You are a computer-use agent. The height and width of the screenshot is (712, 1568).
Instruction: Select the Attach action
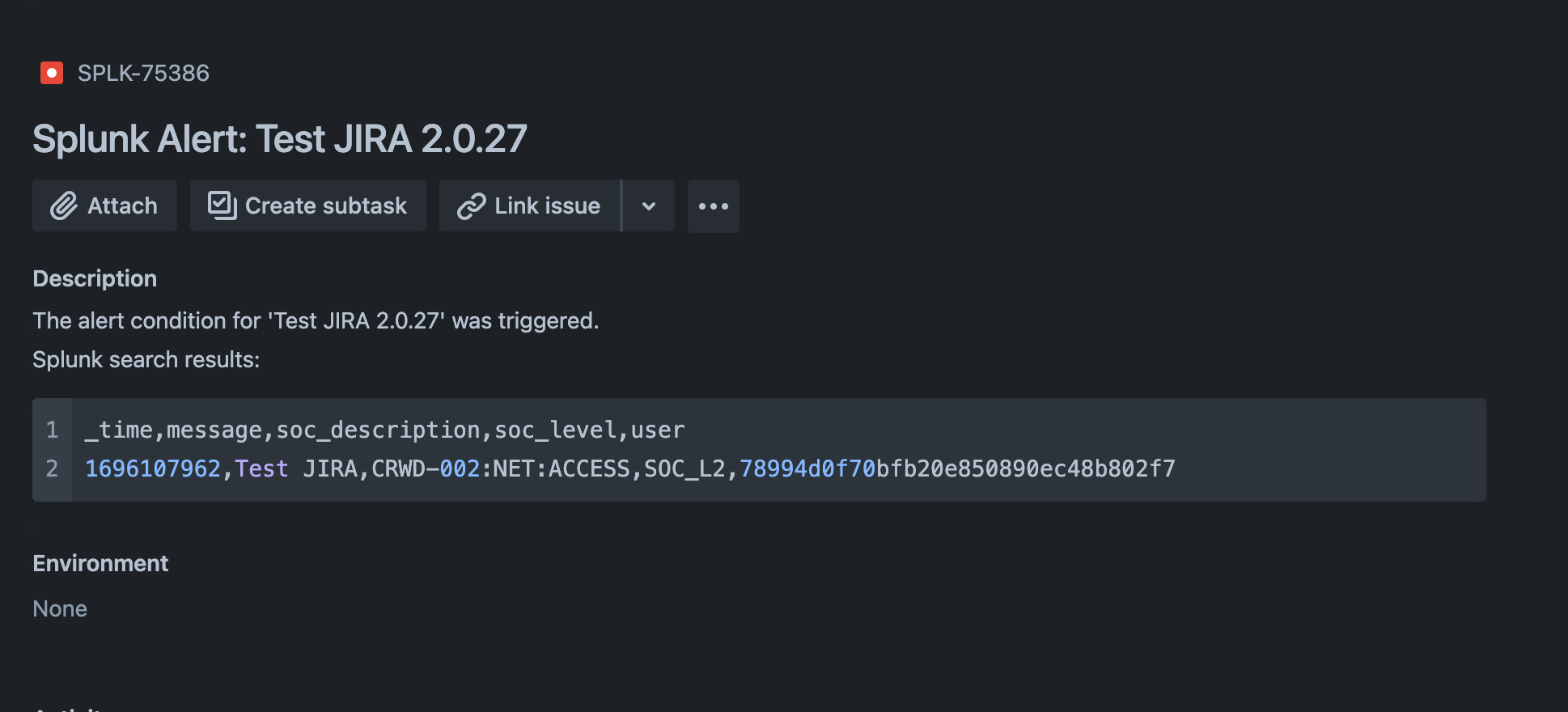tap(104, 206)
